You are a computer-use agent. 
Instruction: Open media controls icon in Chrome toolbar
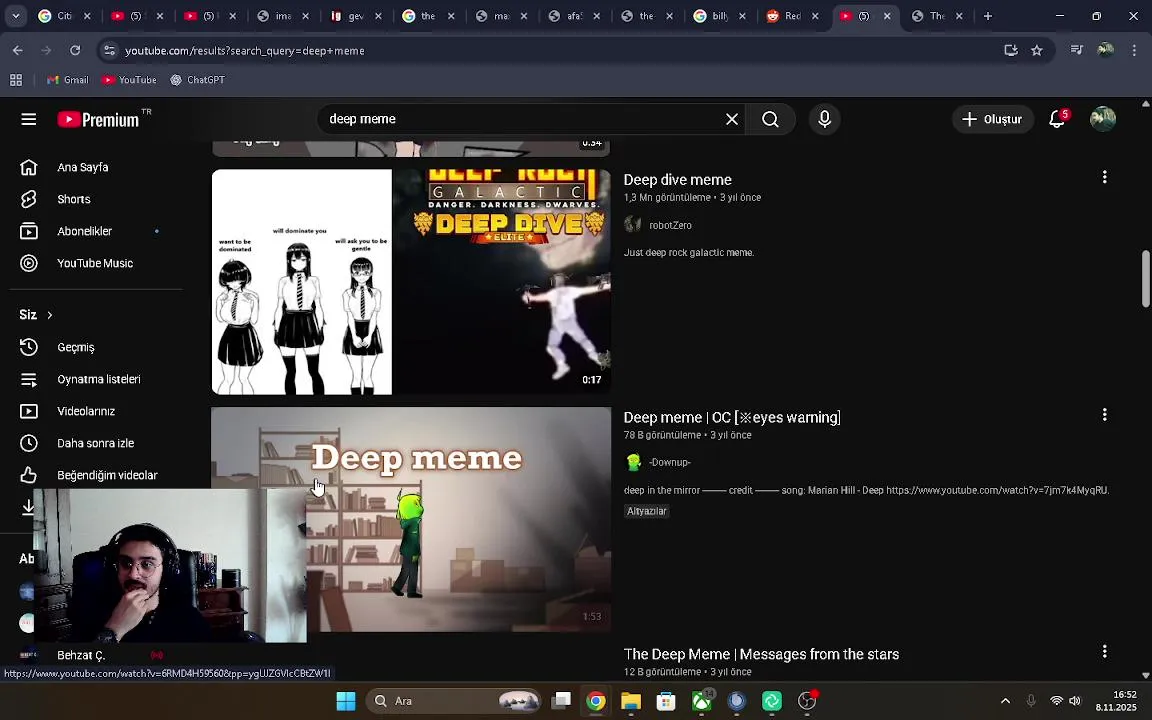[x=1076, y=50]
